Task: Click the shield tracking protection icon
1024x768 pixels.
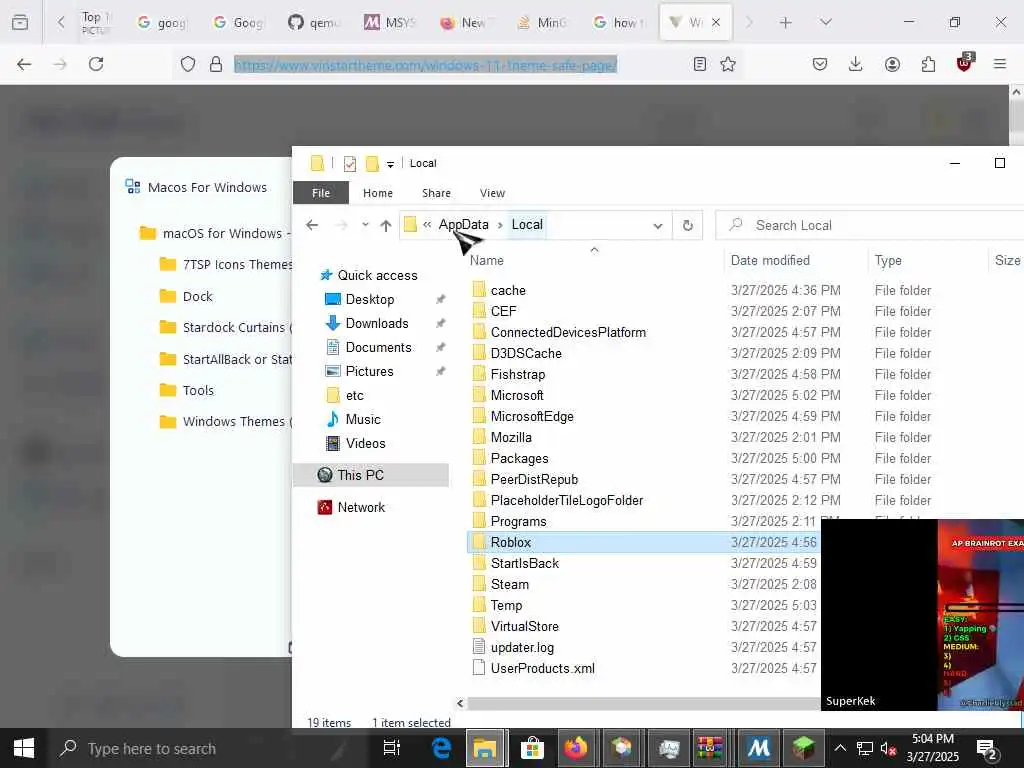Action: tap(188, 64)
